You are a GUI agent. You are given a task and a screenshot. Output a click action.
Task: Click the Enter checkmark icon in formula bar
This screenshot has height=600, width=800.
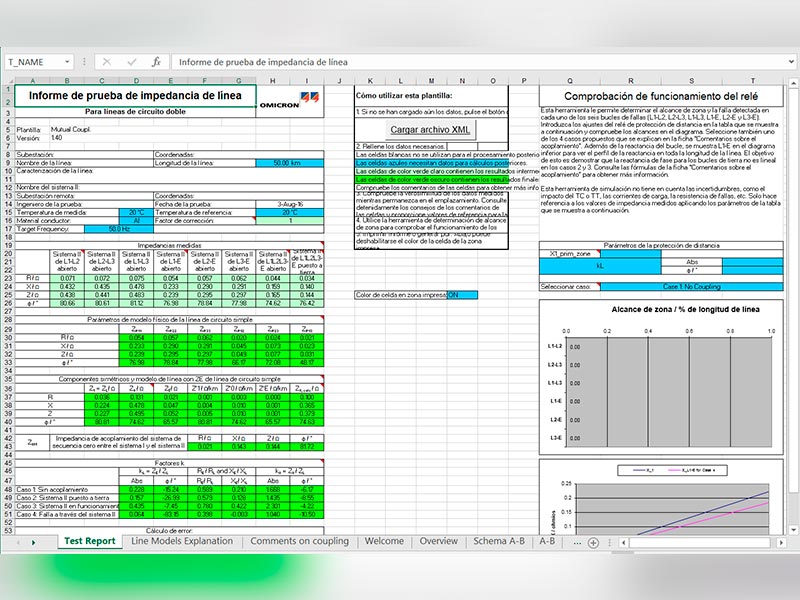(131, 62)
